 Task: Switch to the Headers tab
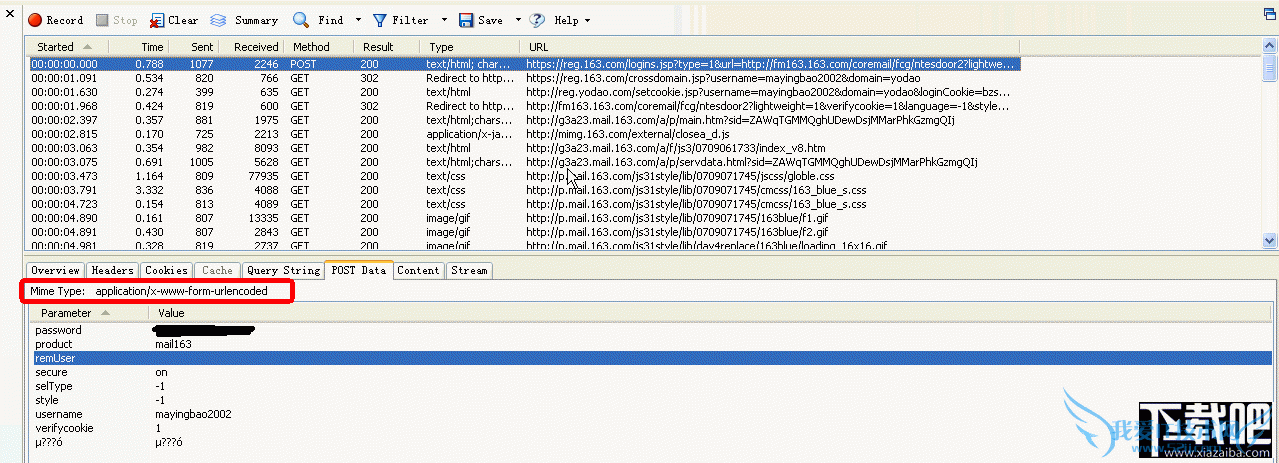point(112,270)
